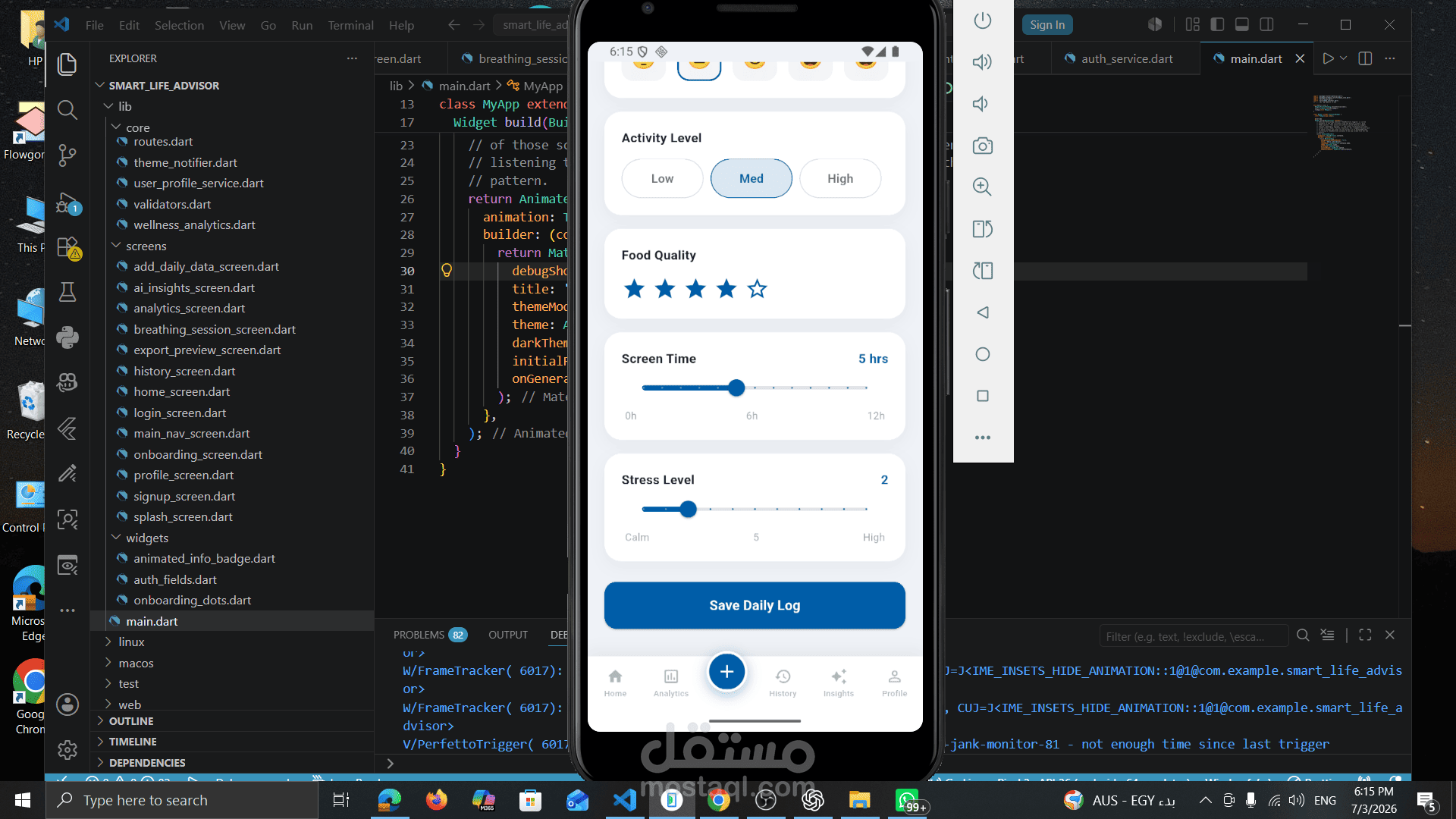This screenshot has width=1456, height=819.
Task: Open Run and Debug view
Action: pyautogui.click(x=67, y=203)
